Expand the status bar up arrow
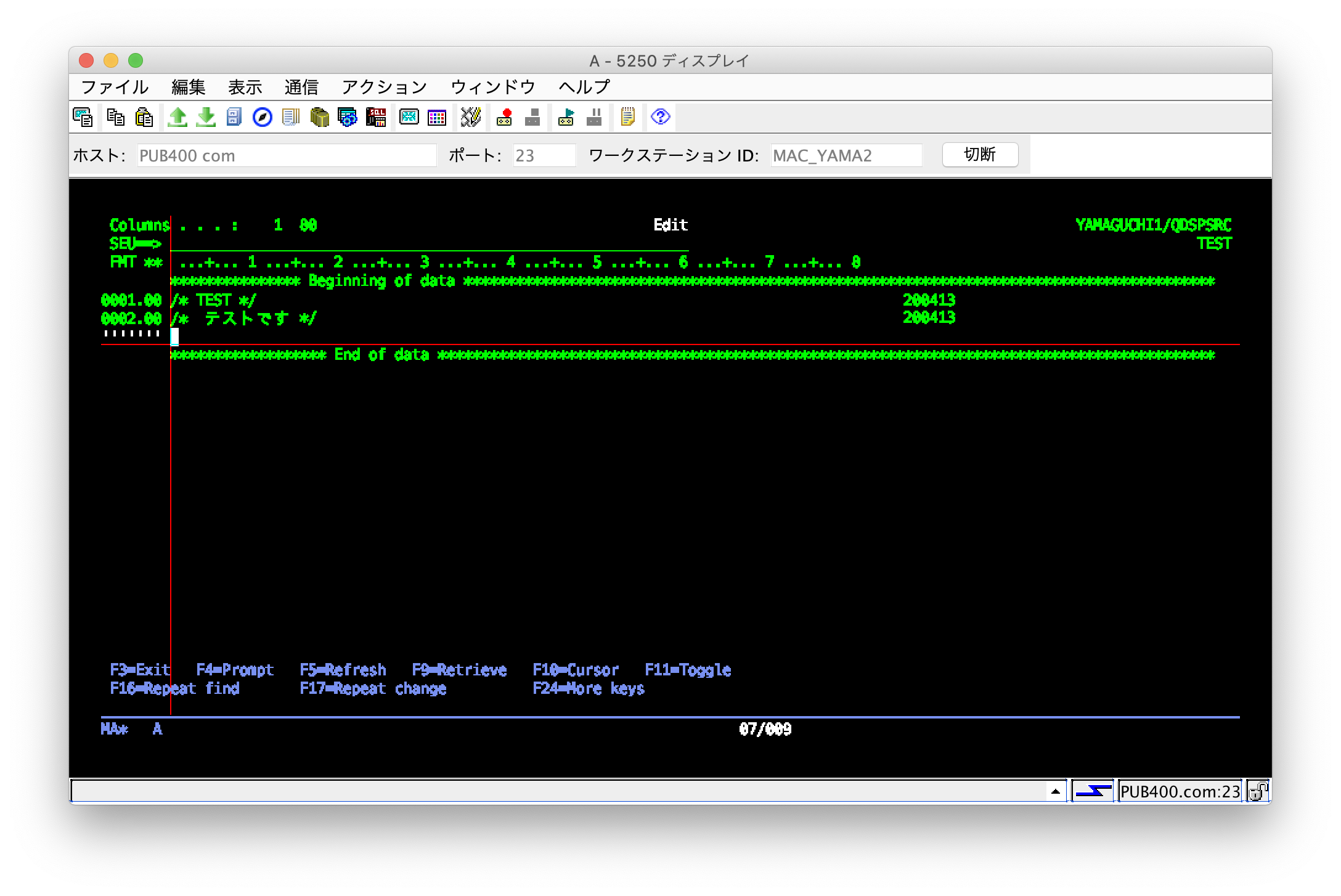Screen dimensions: 1341x896 tap(1055, 791)
